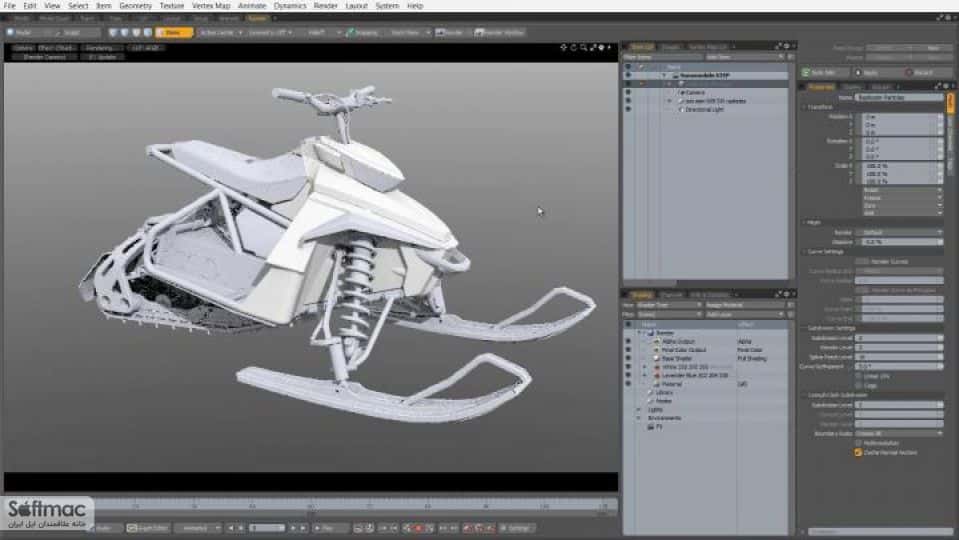
Task: Click the Assign Material button
Action: (744, 305)
